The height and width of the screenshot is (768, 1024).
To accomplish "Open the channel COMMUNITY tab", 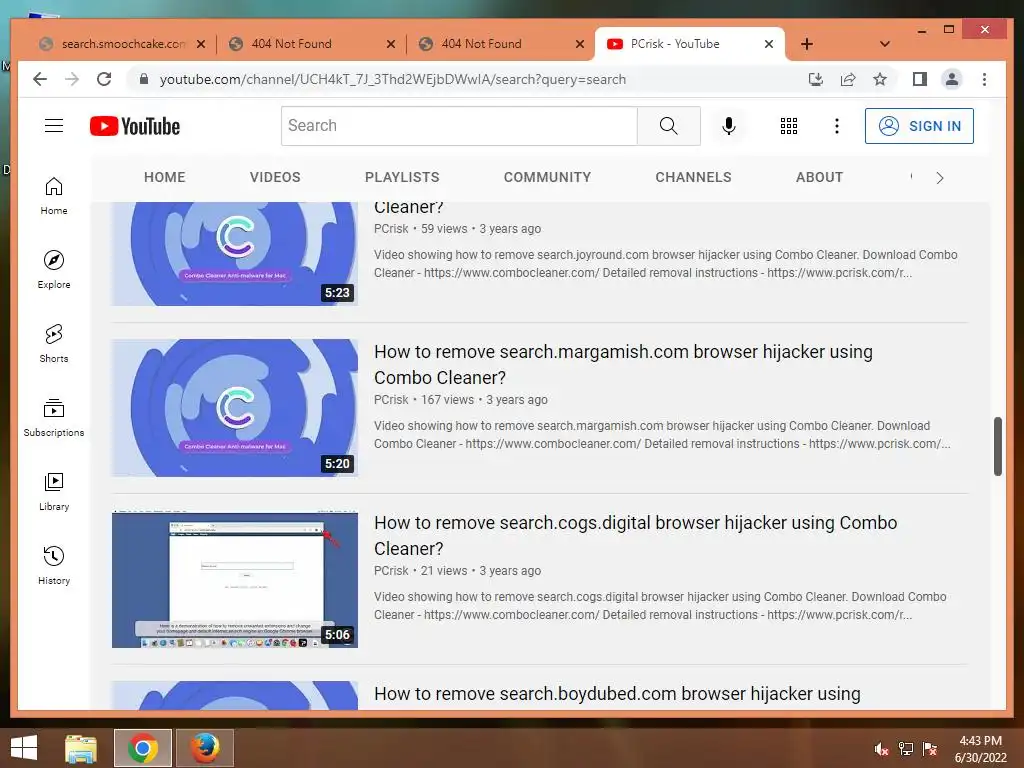I will (547, 177).
